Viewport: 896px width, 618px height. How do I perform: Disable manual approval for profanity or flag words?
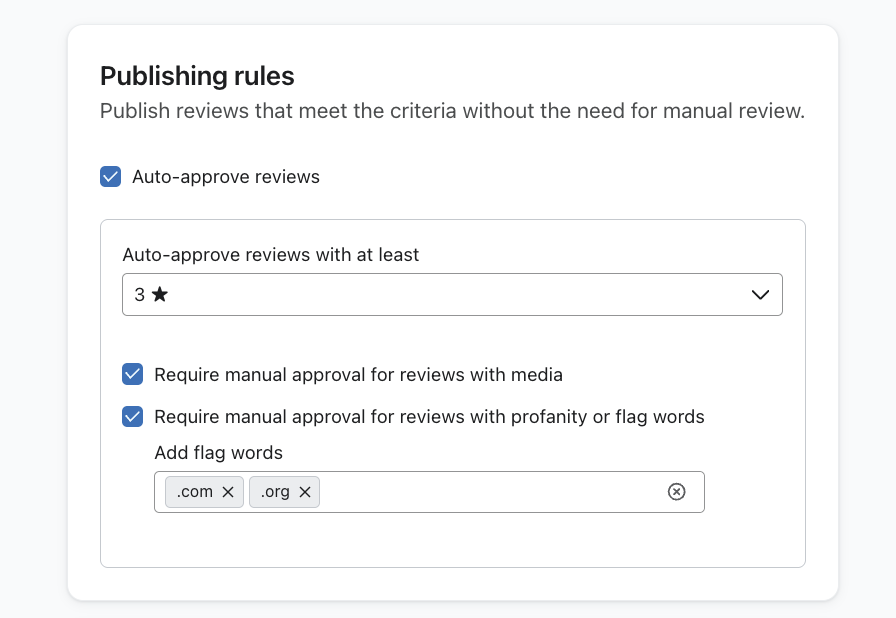133,417
